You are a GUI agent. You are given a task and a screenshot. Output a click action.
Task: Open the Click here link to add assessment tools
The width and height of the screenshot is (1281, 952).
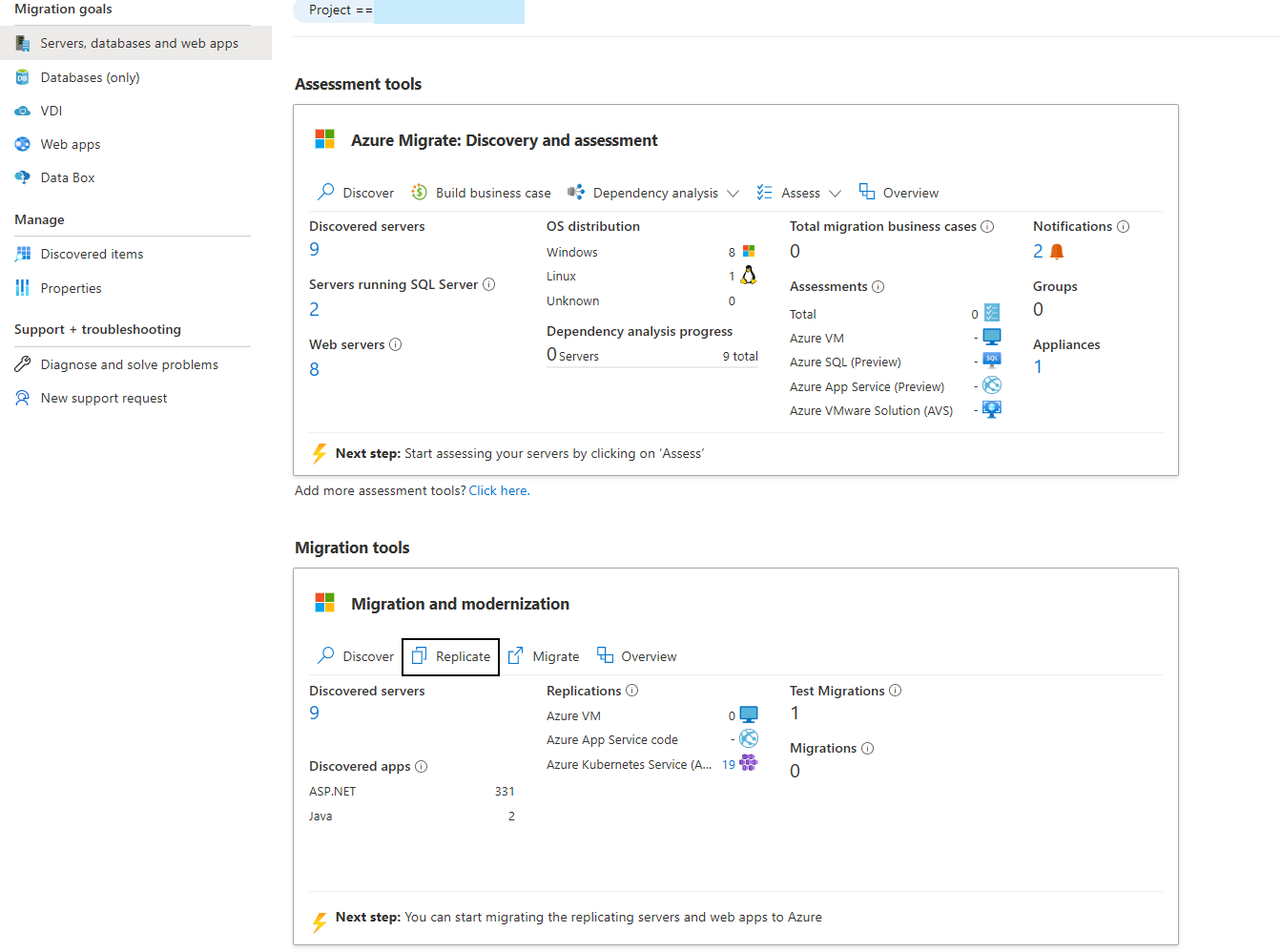pos(498,489)
